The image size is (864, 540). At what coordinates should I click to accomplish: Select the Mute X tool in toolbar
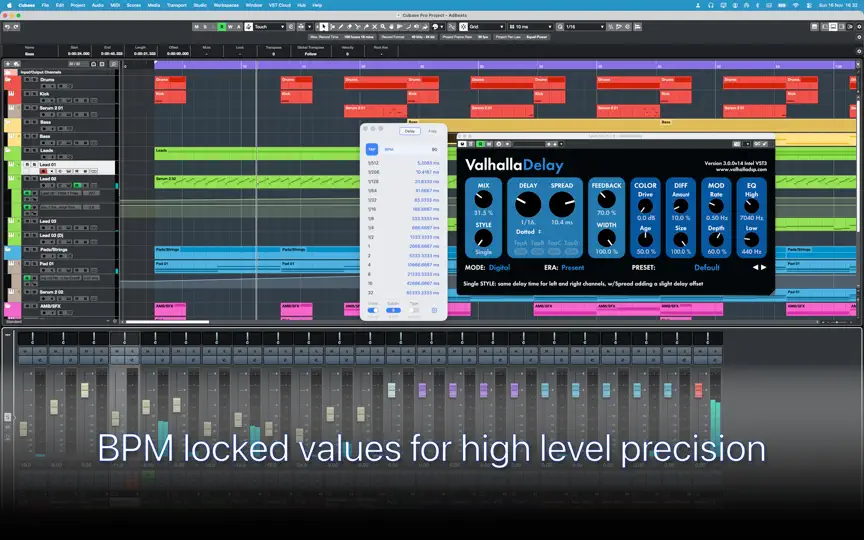click(x=375, y=26)
